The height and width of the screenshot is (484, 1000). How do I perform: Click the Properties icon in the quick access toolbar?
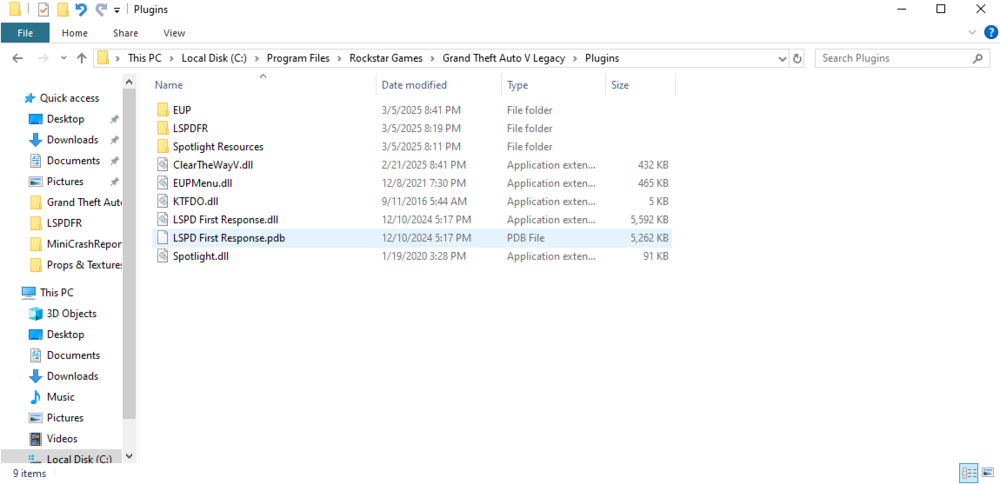click(43, 10)
